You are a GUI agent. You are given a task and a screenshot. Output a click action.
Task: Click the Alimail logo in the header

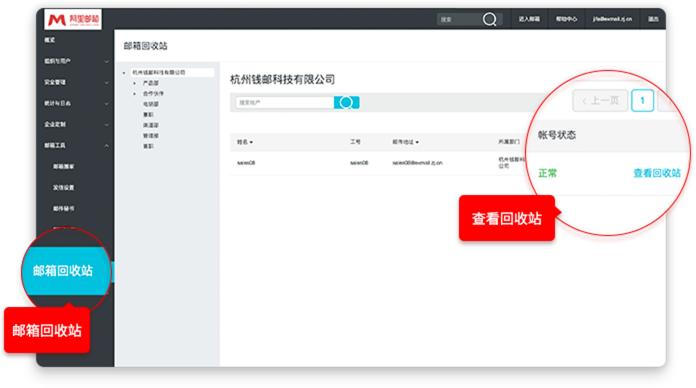73,19
